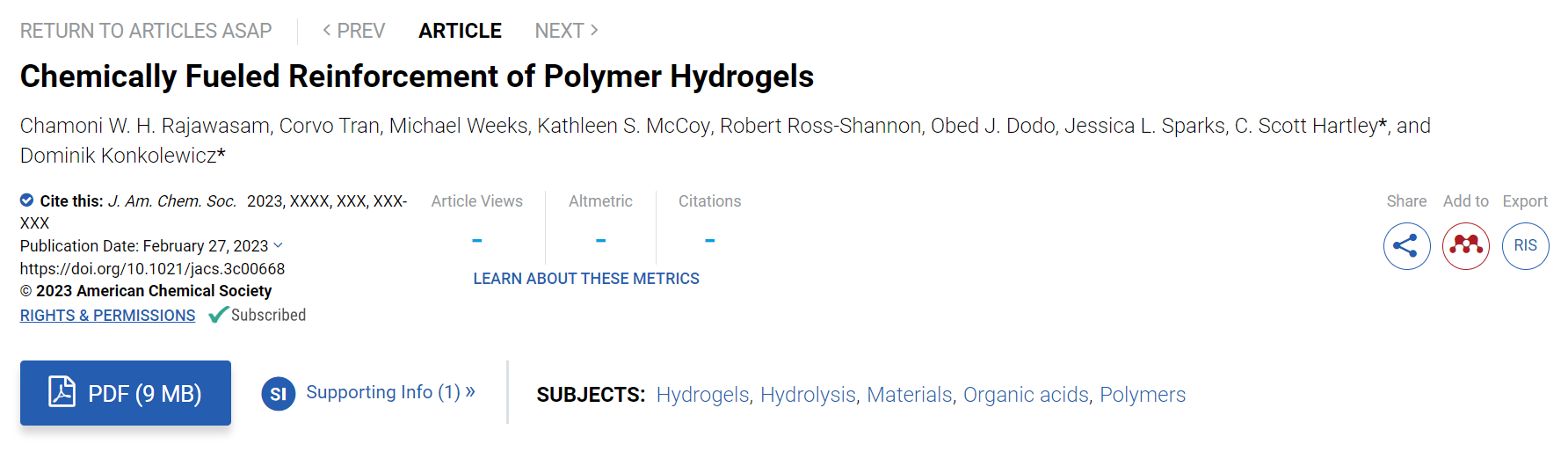The width and height of the screenshot is (1568, 466).
Task: Expand the Publication Date chevron
Action: (278, 245)
